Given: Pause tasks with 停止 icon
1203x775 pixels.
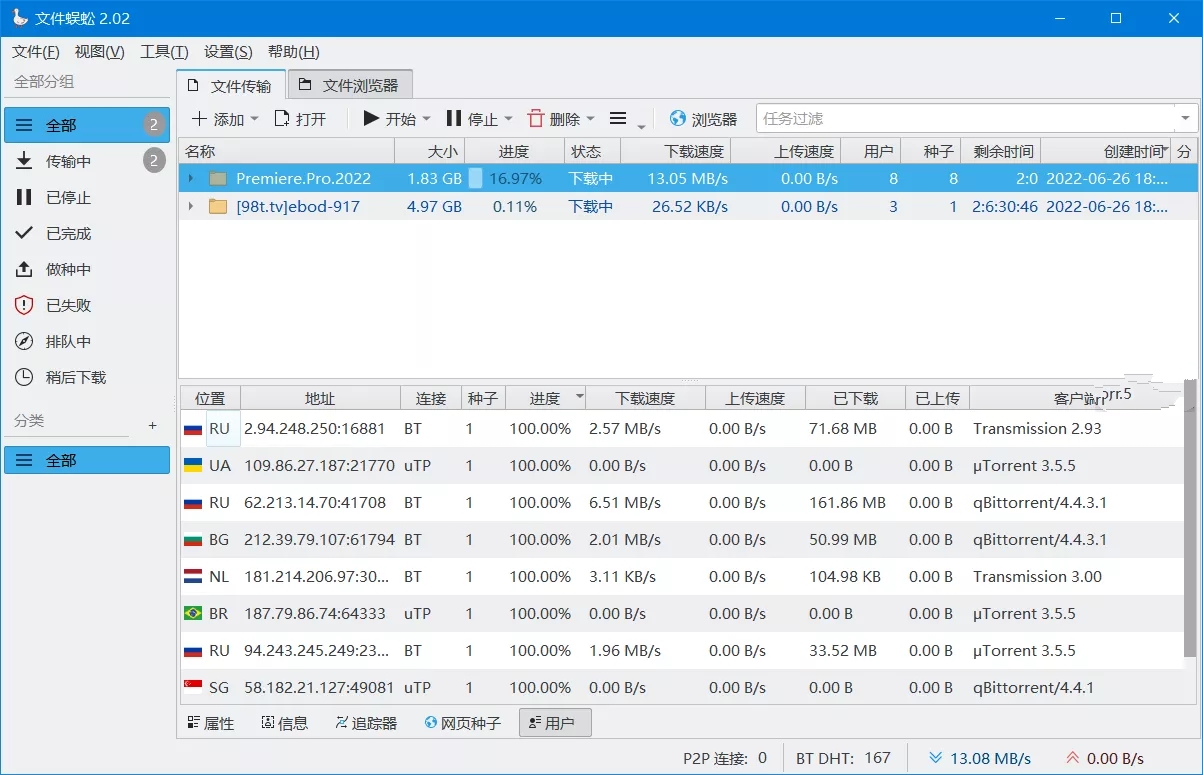Looking at the screenshot, I should (454, 119).
